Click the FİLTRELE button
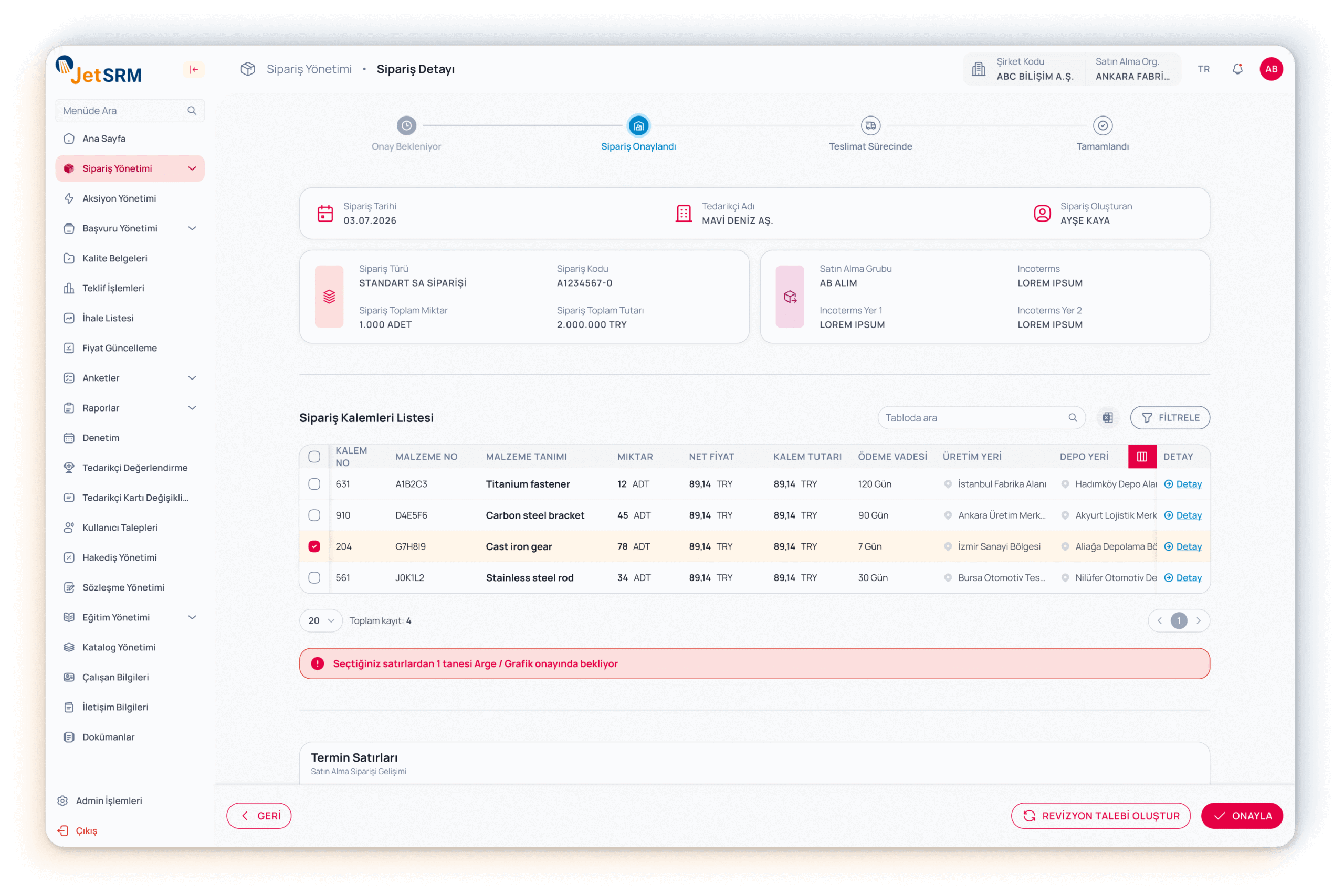The width and height of the screenshot is (1344, 896). [1170, 418]
